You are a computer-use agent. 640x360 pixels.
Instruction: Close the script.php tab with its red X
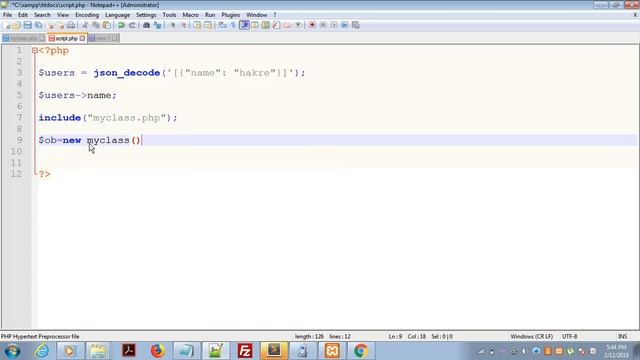(x=82, y=38)
